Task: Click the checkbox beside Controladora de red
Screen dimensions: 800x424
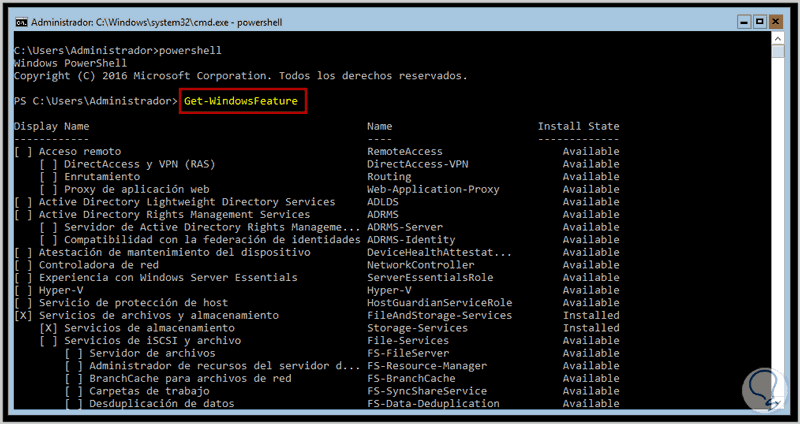Action: (x=23, y=265)
